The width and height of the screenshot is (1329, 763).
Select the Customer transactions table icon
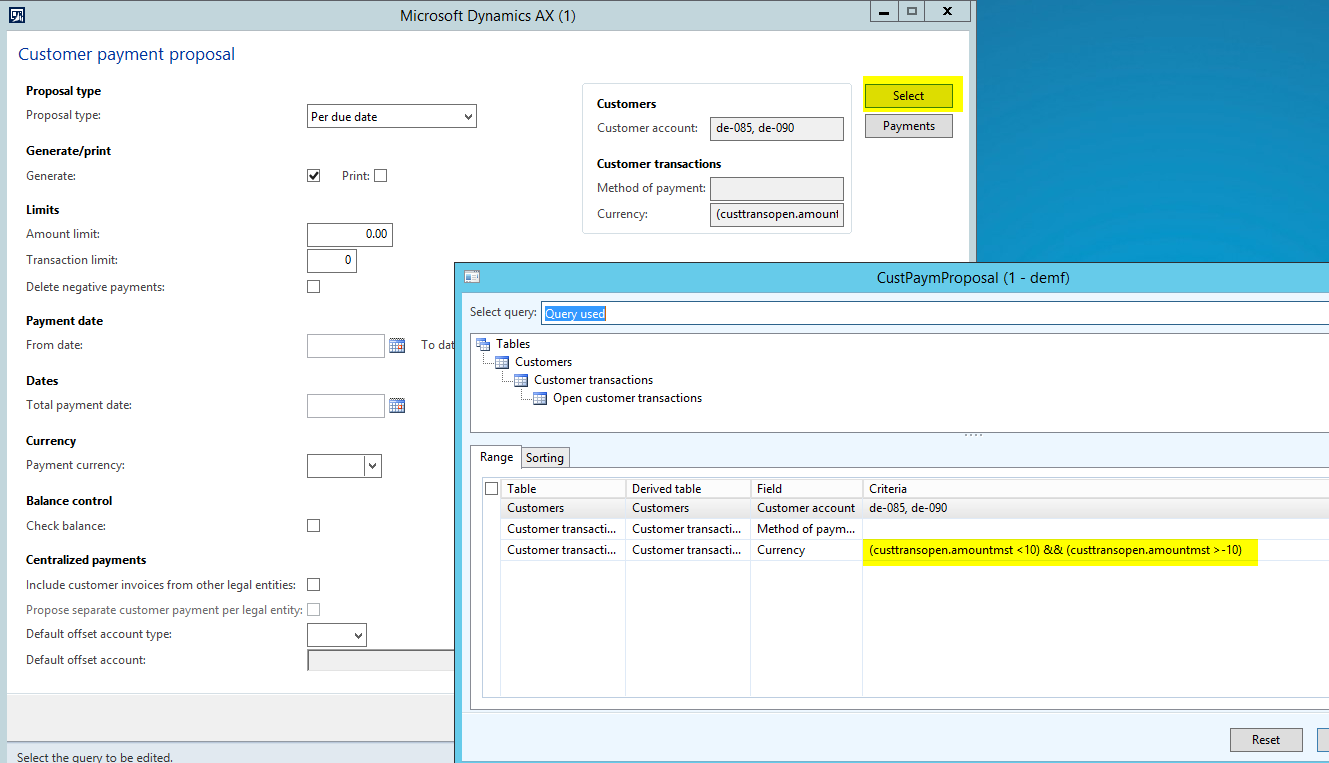pos(521,380)
